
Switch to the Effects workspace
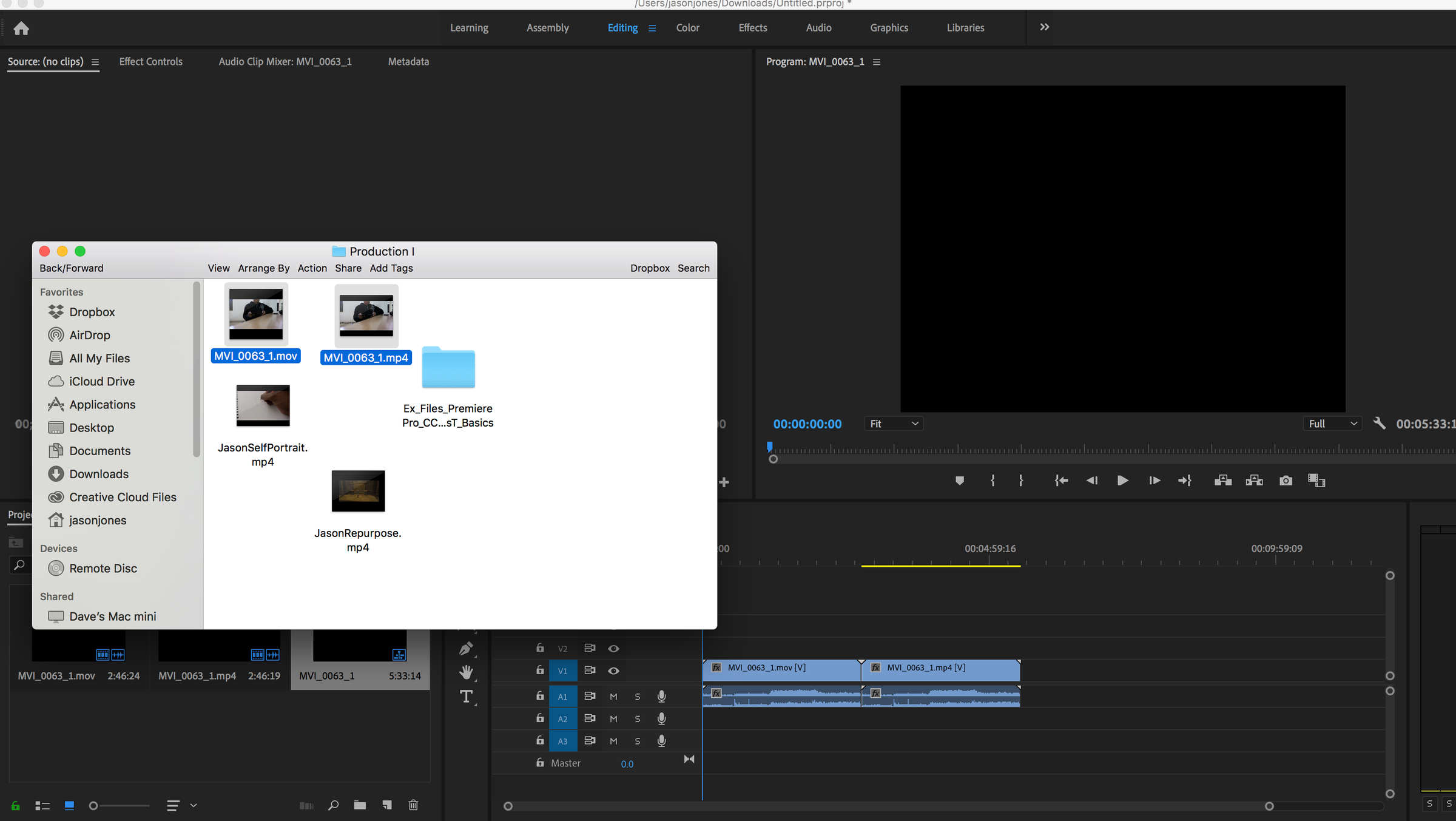pyautogui.click(x=752, y=28)
